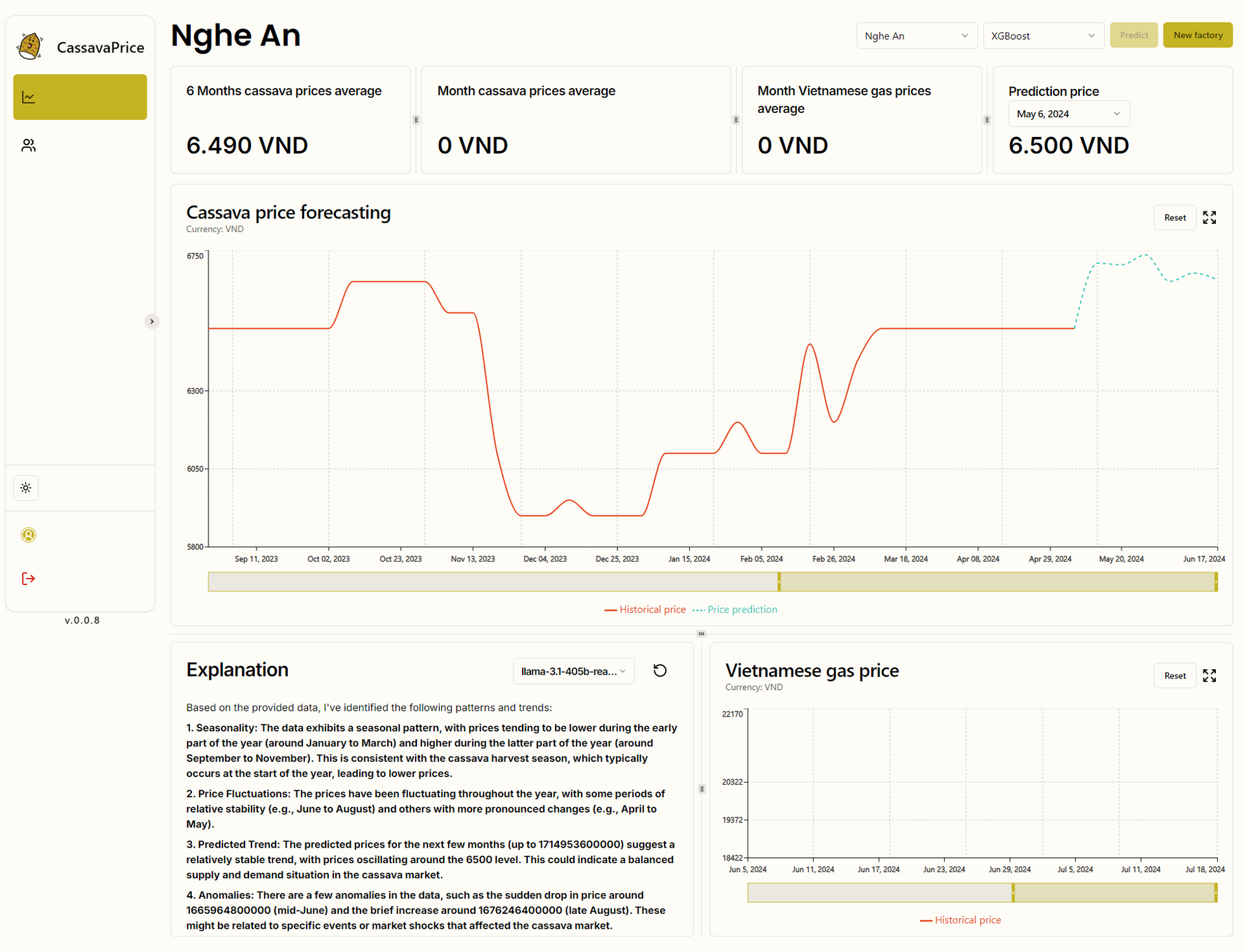Click the red logout icon
Screen dimensions: 1245x952
coord(29,578)
